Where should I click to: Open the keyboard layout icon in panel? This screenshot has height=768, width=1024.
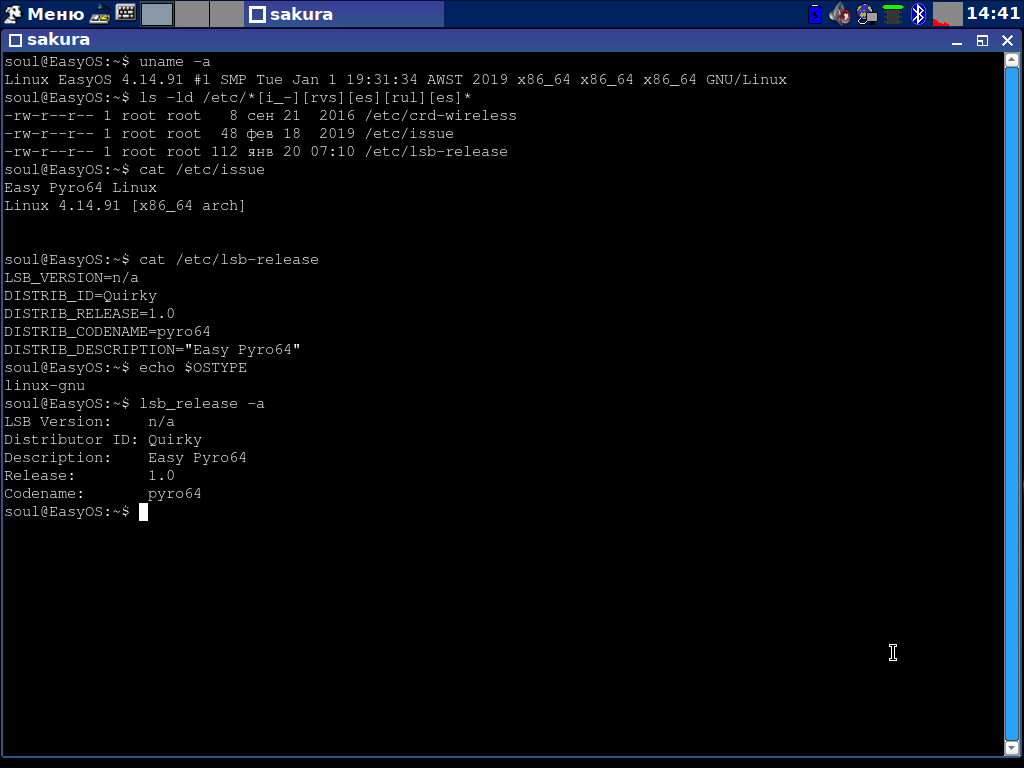click(125, 12)
